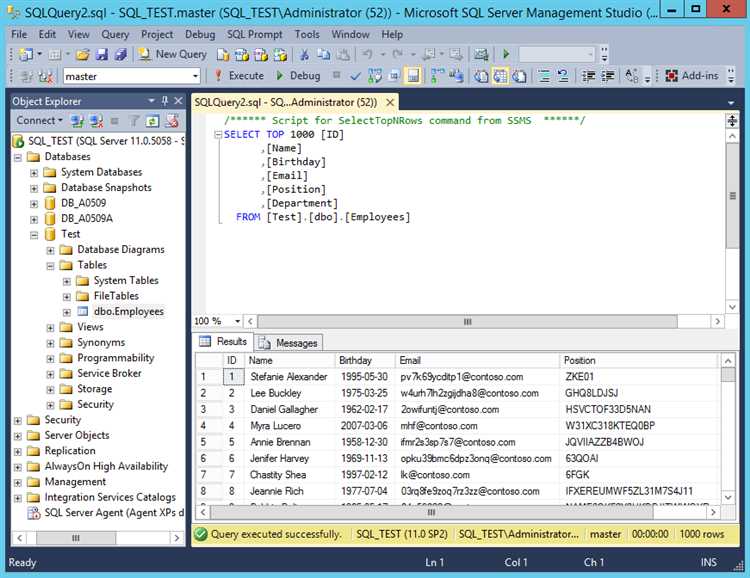
Task: Open the SQL Prompt menu
Action: coord(254,34)
